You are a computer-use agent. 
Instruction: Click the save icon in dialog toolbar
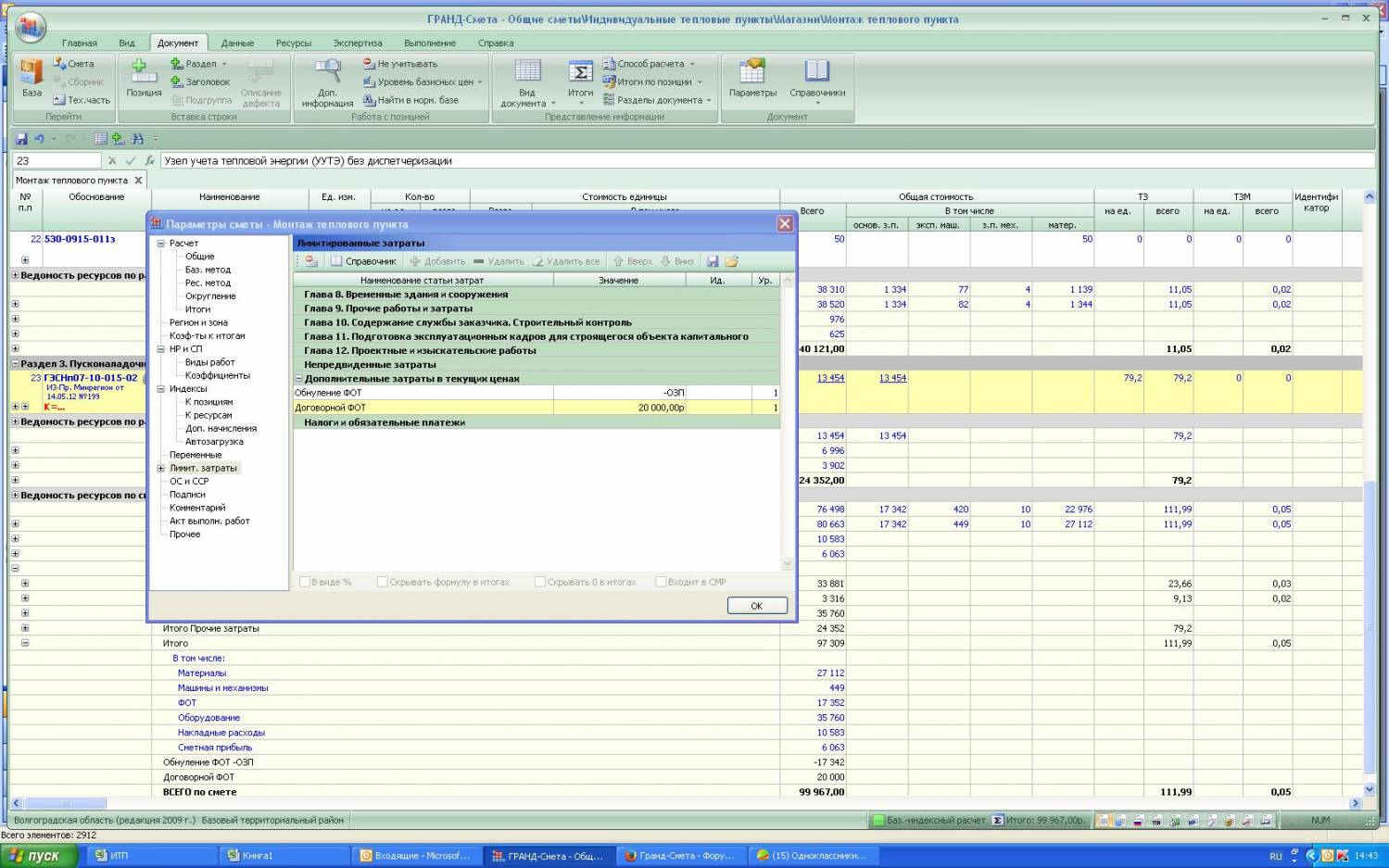[x=713, y=262]
